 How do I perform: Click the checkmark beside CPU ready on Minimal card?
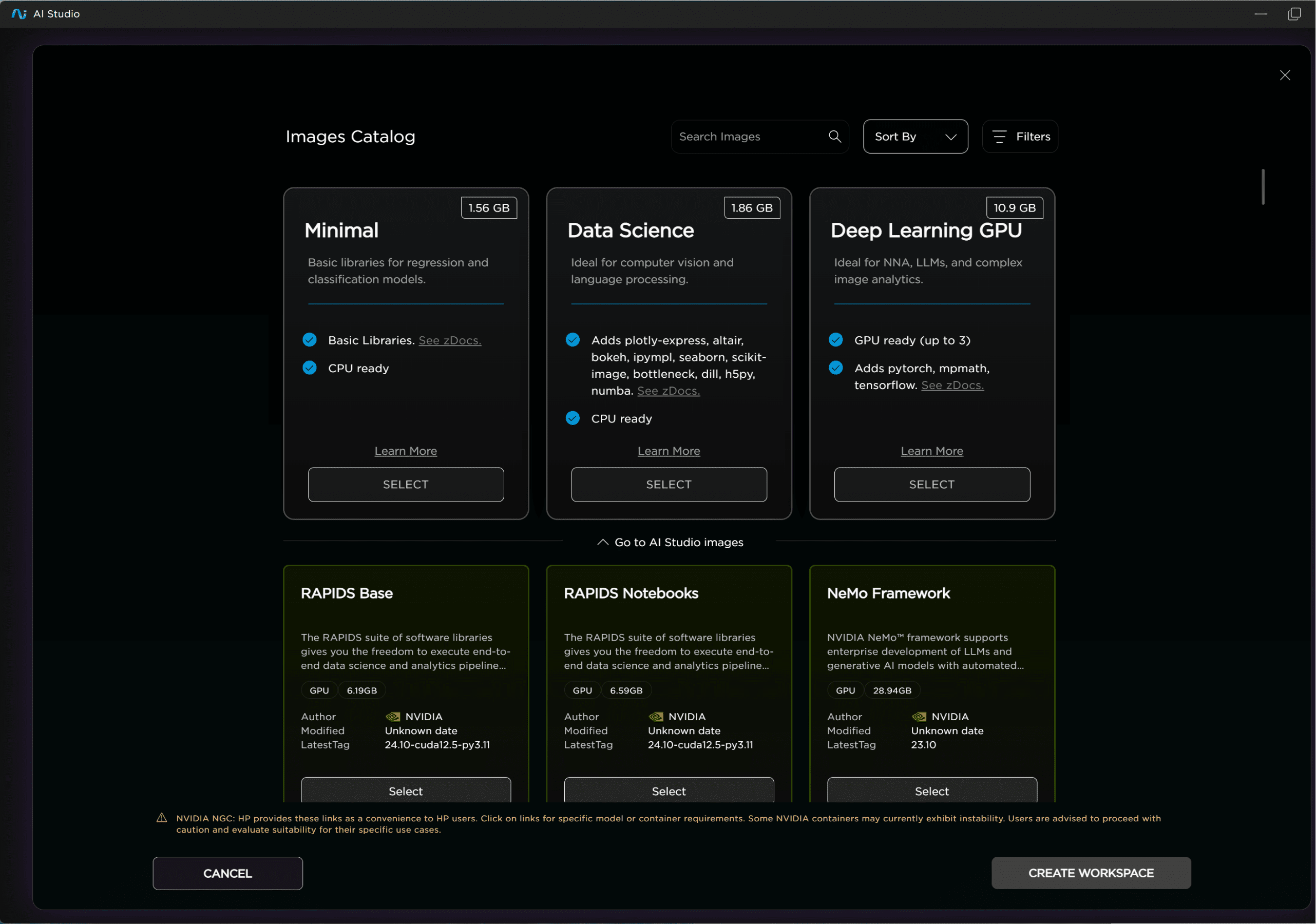click(x=310, y=368)
